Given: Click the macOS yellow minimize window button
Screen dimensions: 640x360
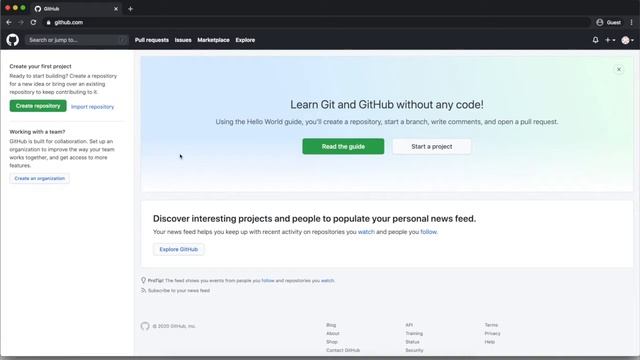Looking at the screenshot, I should point(15,8).
